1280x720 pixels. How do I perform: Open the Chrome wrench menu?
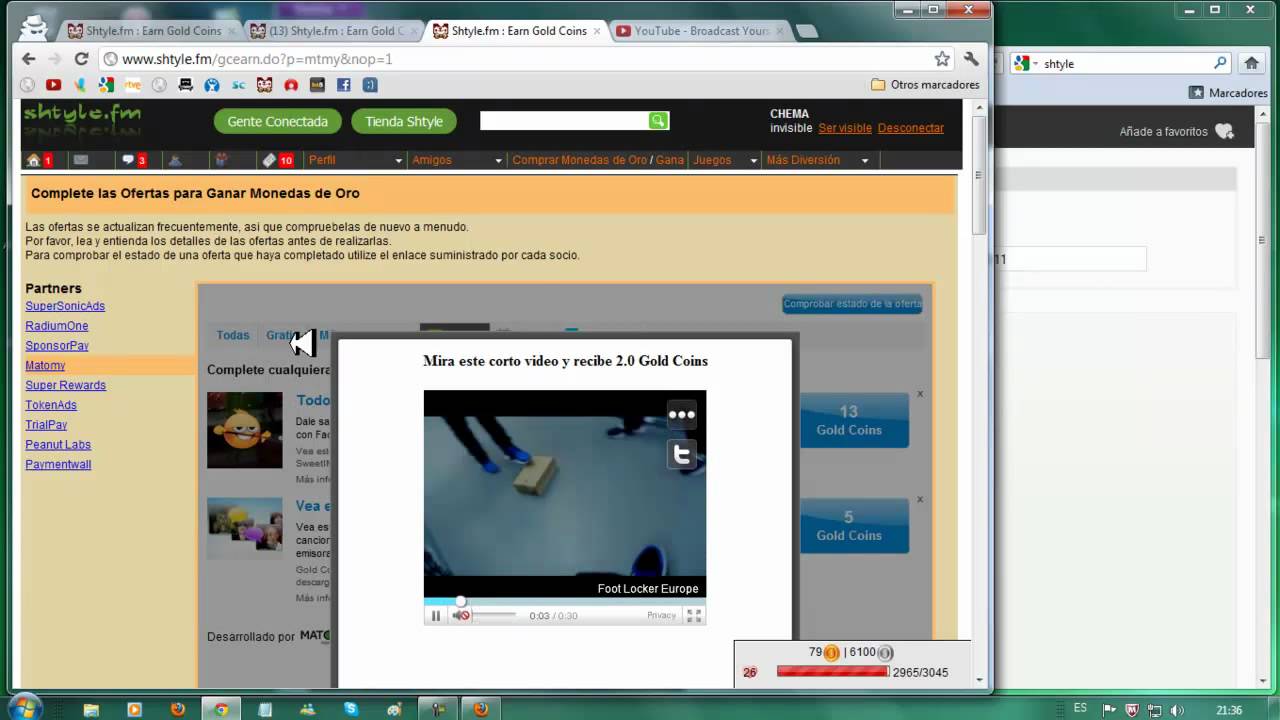click(x=971, y=59)
